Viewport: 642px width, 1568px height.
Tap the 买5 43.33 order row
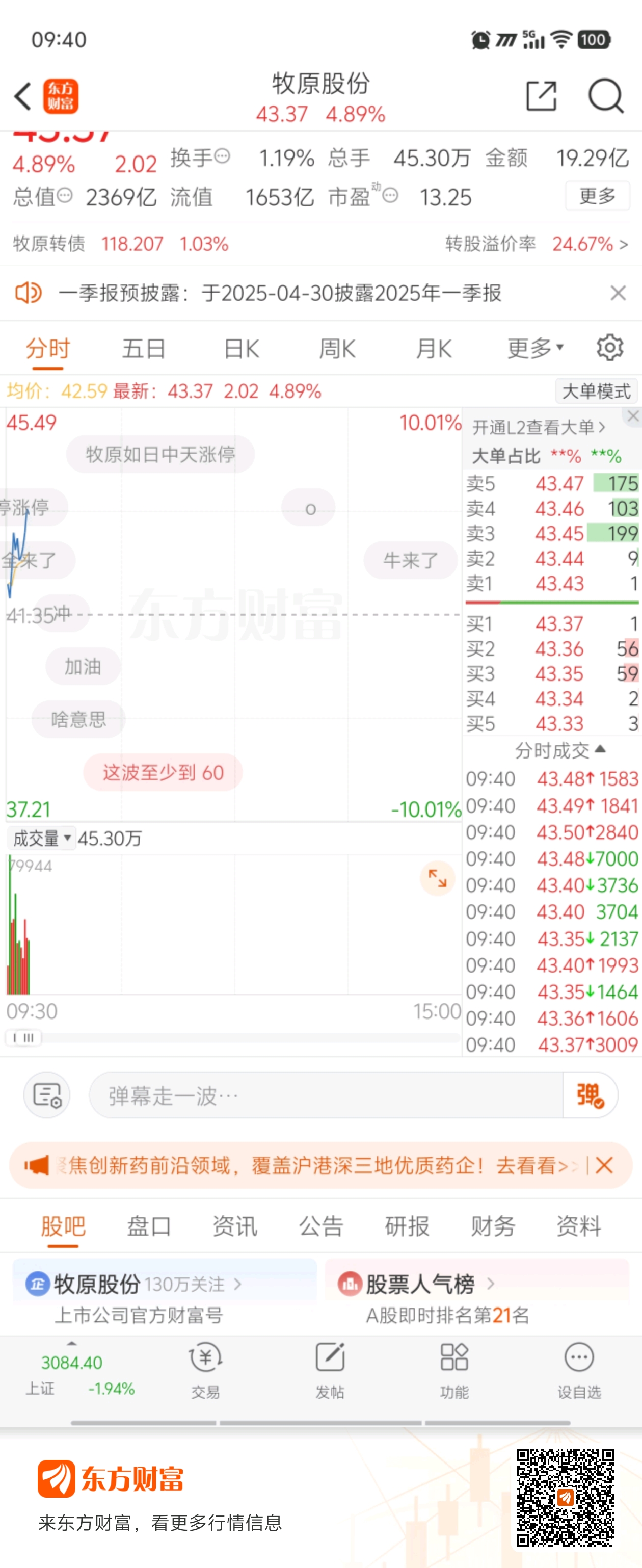point(552,723)
